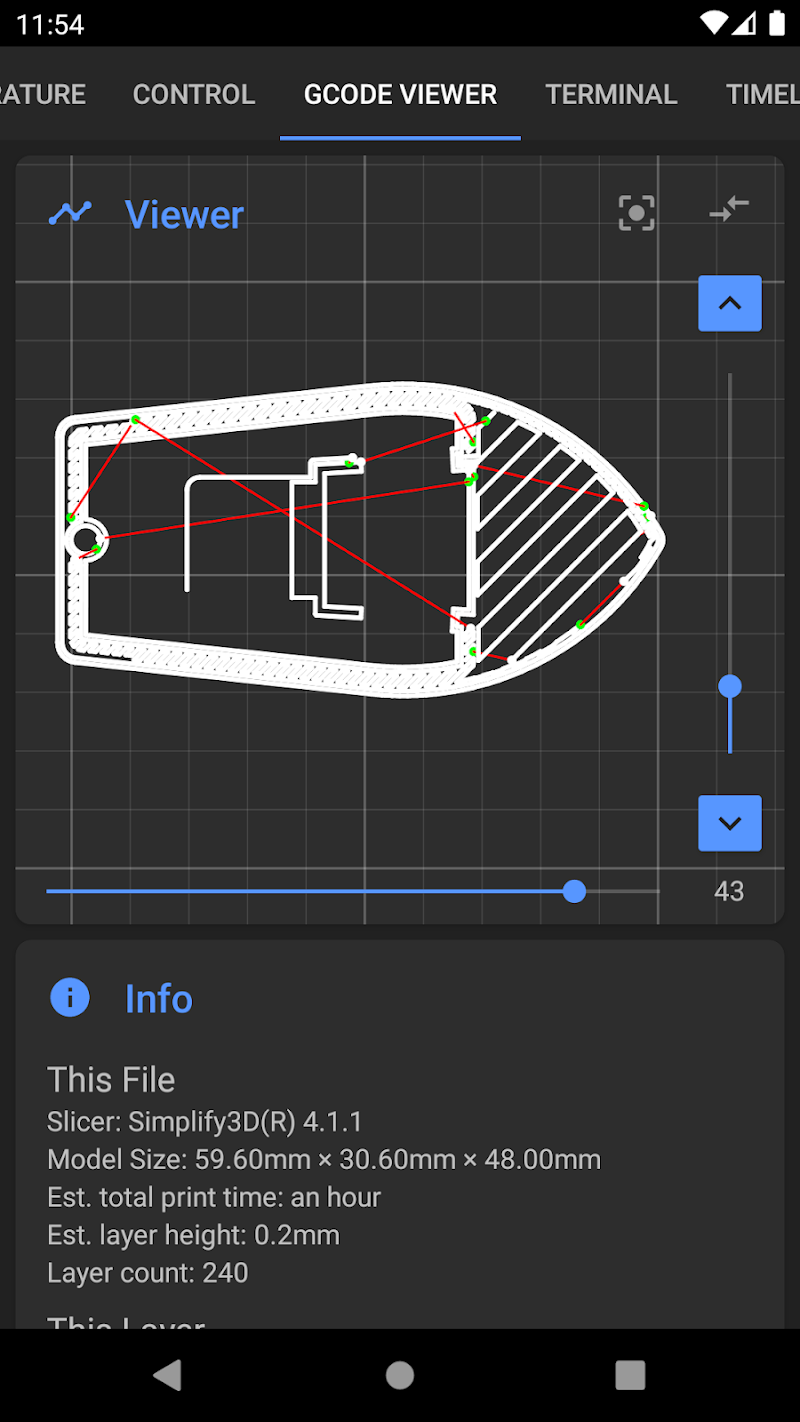Tap the gcode layer preview drawing
The height and width of the screenshot is (1422, 800).
coord(360,540)
